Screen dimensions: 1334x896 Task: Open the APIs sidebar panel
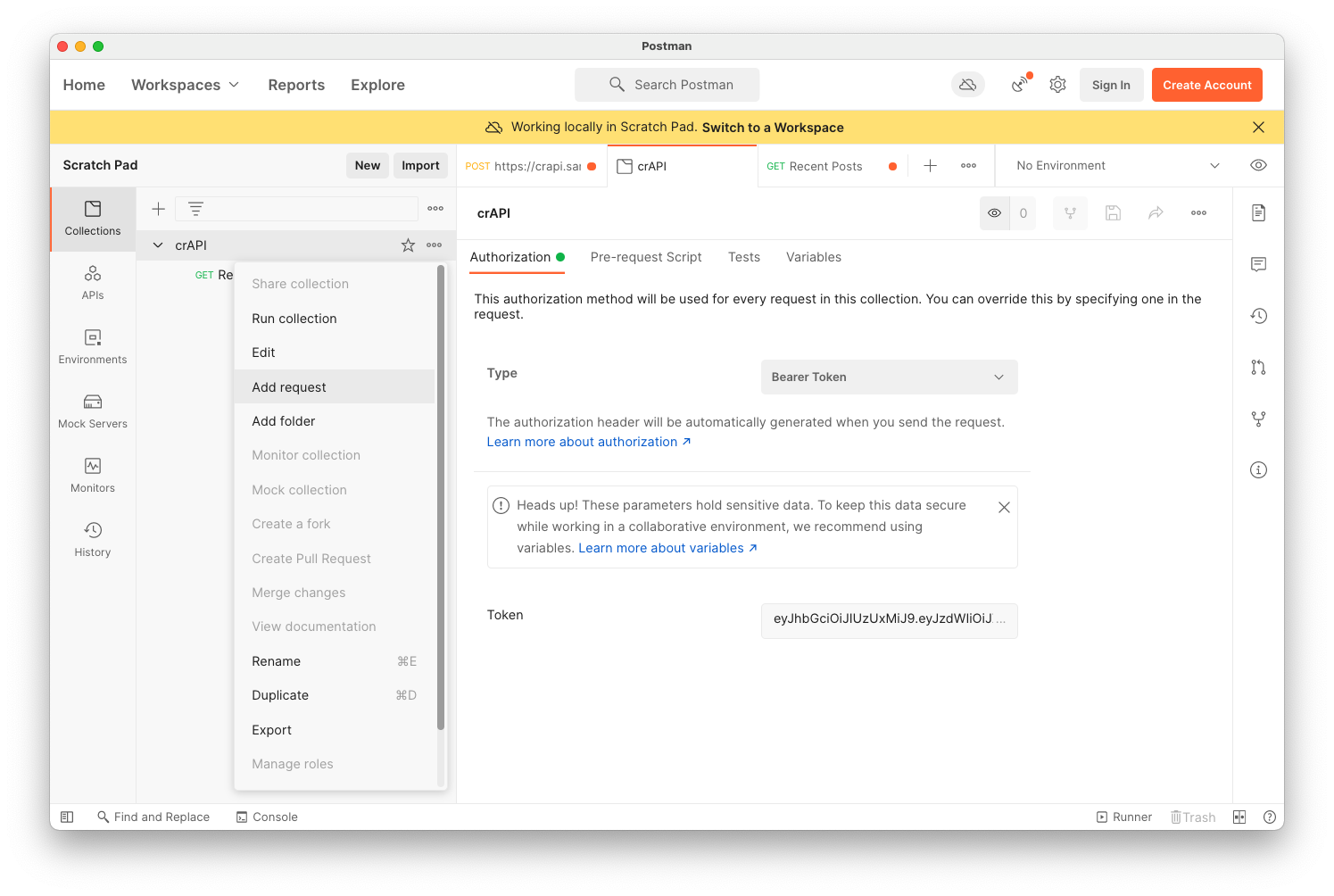pyautogui.click(x=93, y=283)
